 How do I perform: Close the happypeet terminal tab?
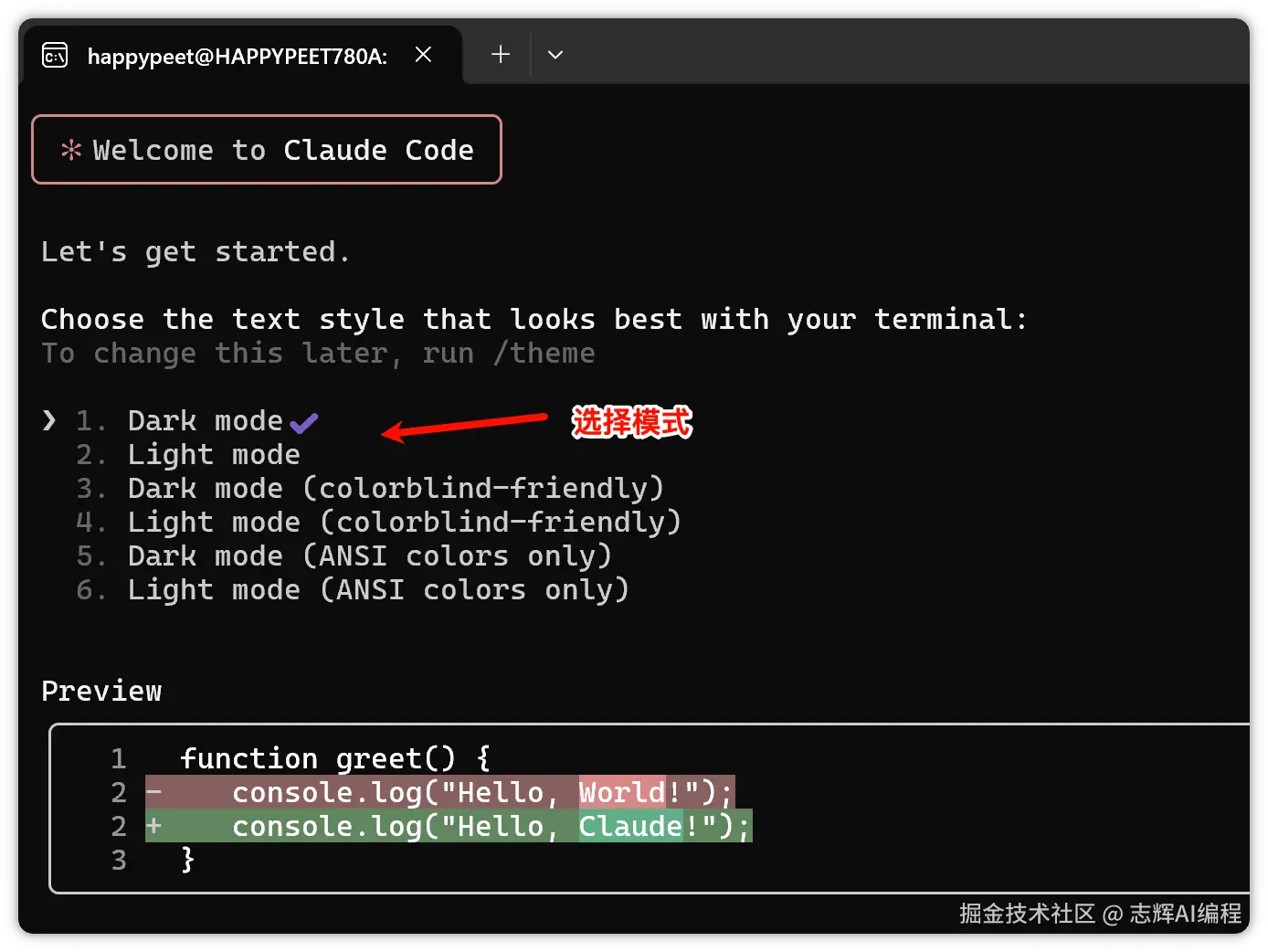pos(423,55)
